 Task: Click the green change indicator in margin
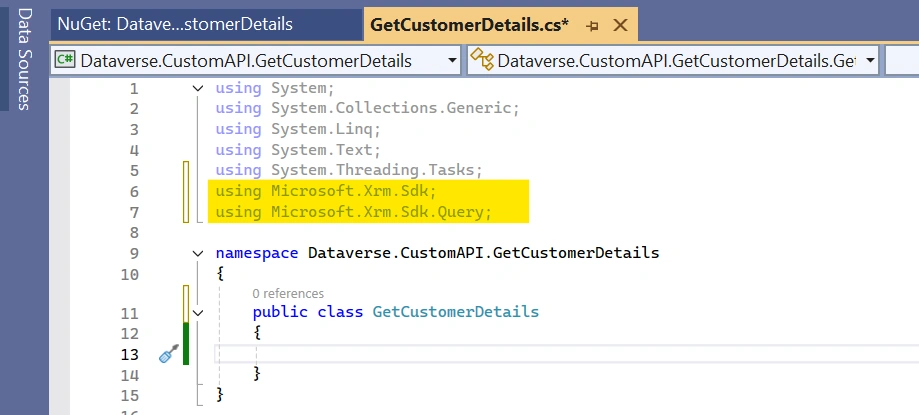186,343
